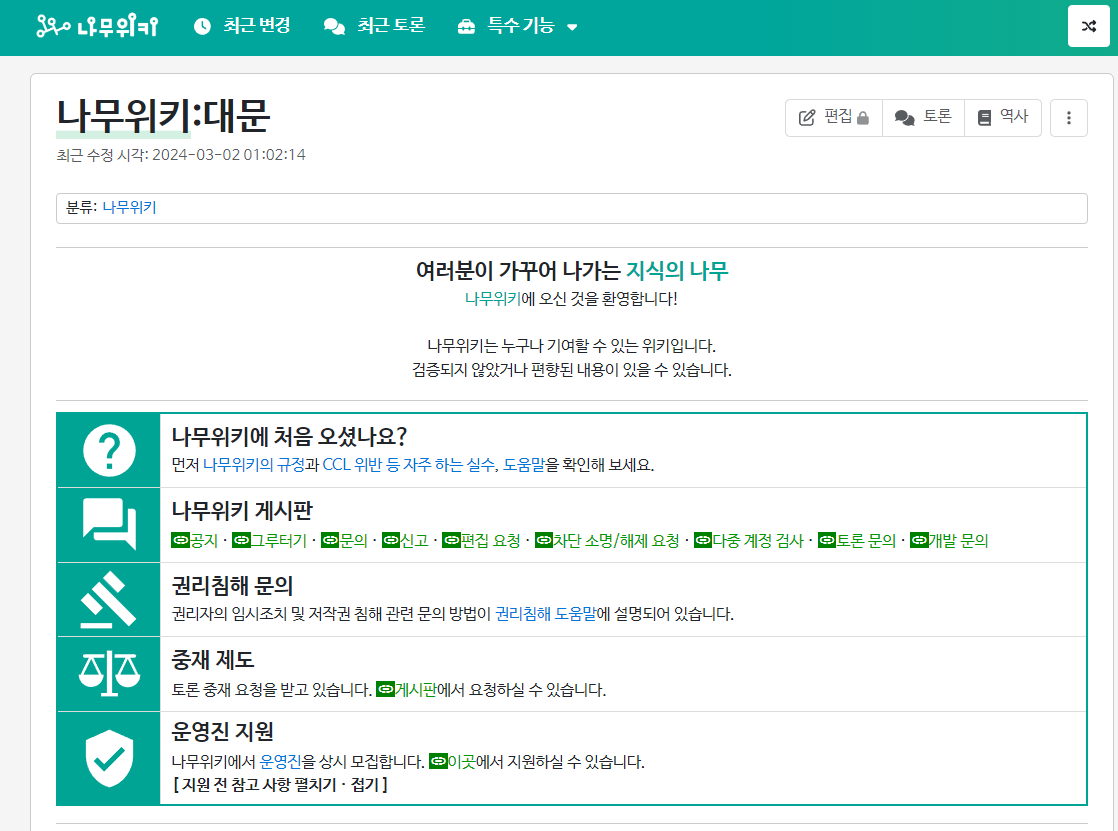Click the locked 편집 edit button

click(833, 117)
